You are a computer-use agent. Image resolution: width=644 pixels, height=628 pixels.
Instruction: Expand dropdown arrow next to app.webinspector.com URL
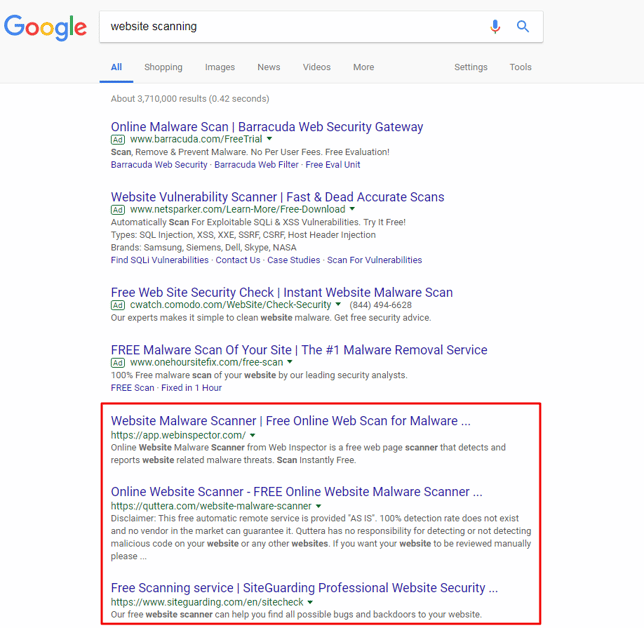(253, 435)
